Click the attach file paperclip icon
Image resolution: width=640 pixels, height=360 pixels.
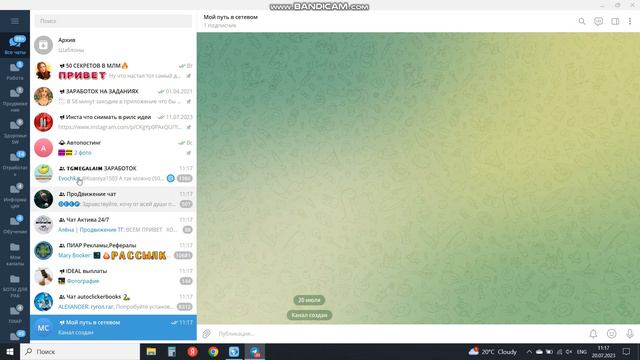(x=207, y=333)
